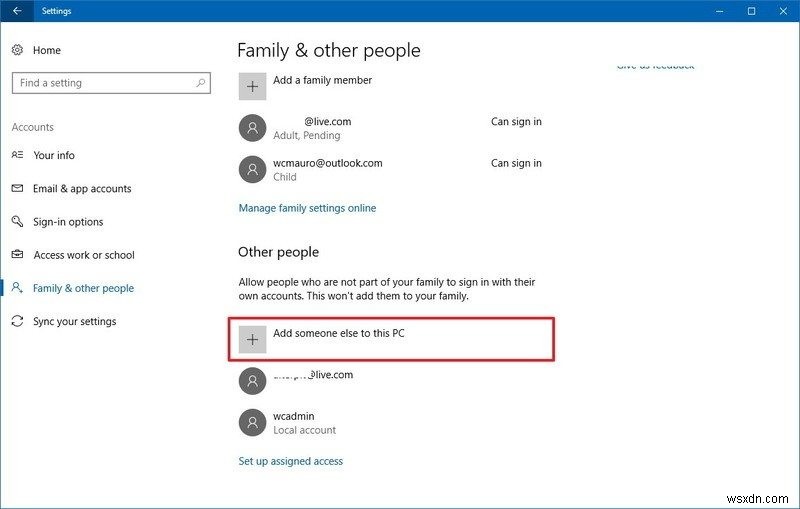Open Email & app accounts page
The height and width of the screenshot is (509, 800).
[x=82, y=189]
